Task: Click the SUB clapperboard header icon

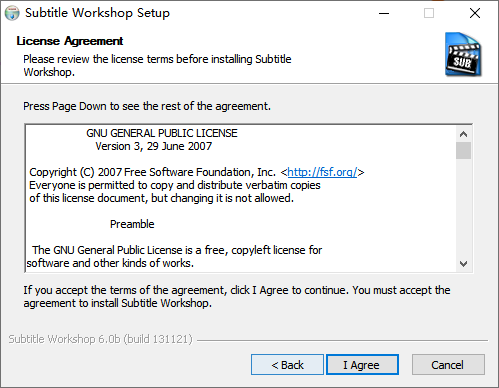Action: point(463,54)
